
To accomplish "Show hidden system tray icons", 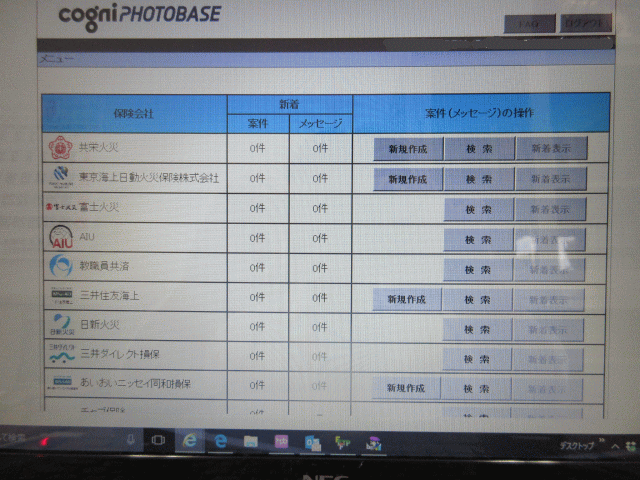I will tap(615, 446).
